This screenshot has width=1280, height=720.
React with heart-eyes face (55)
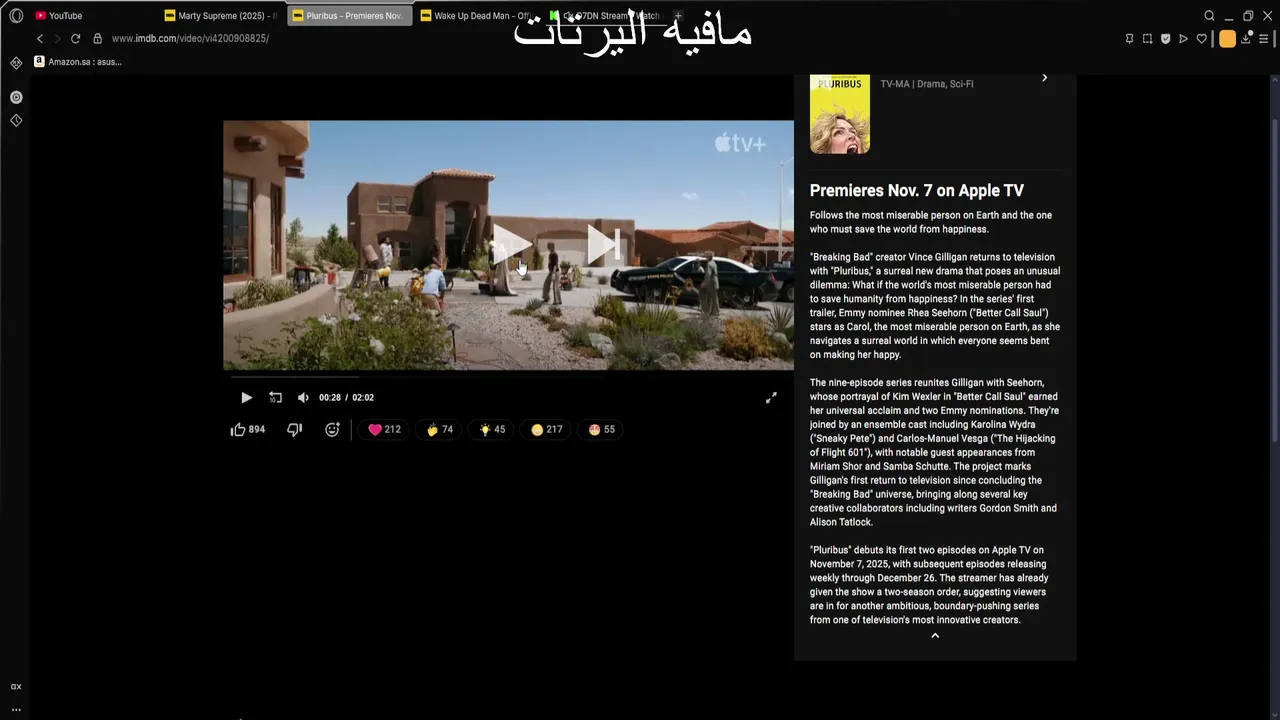click(602, 429)
